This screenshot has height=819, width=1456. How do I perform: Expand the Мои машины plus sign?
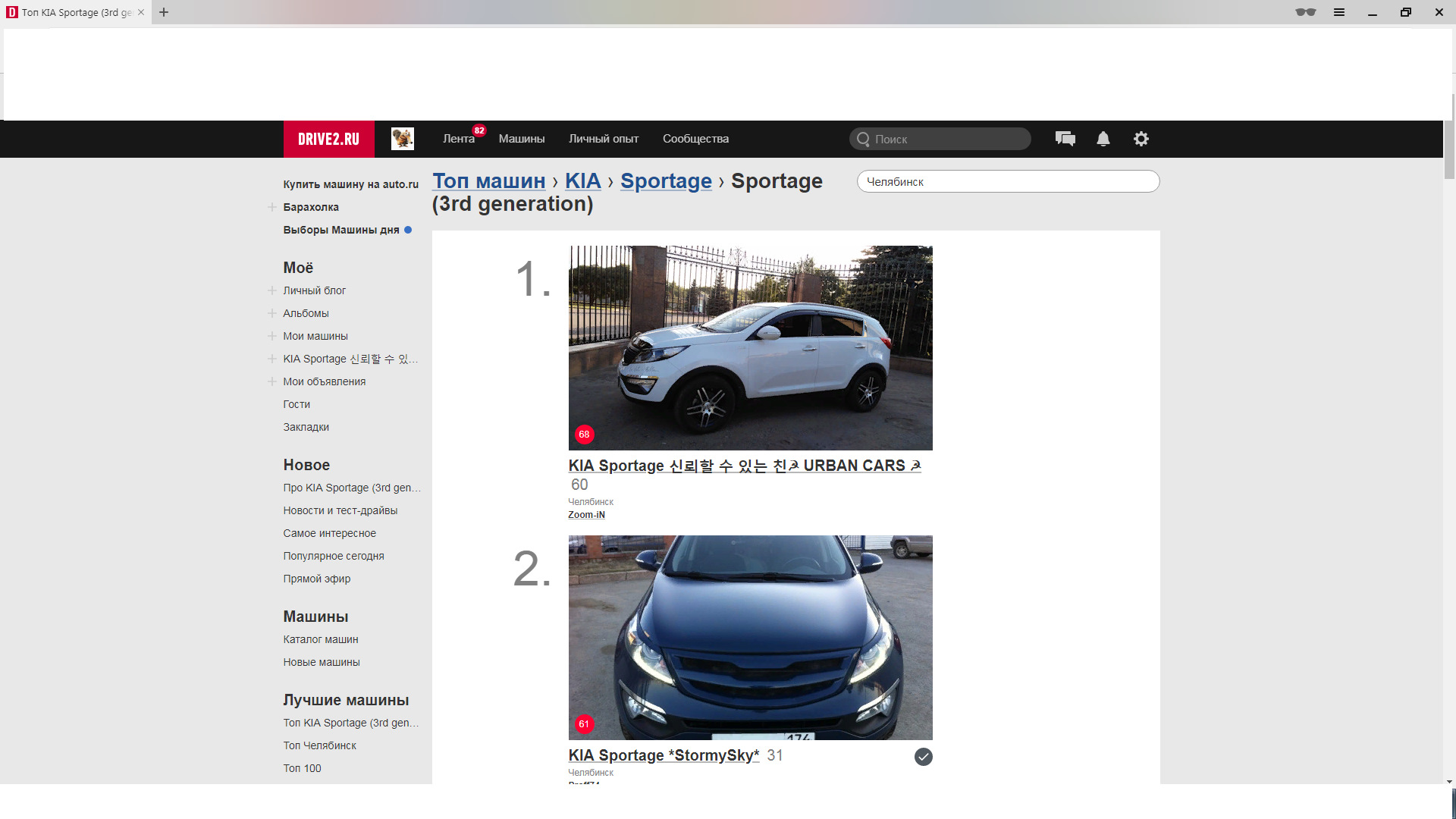[x=271, y=336]
